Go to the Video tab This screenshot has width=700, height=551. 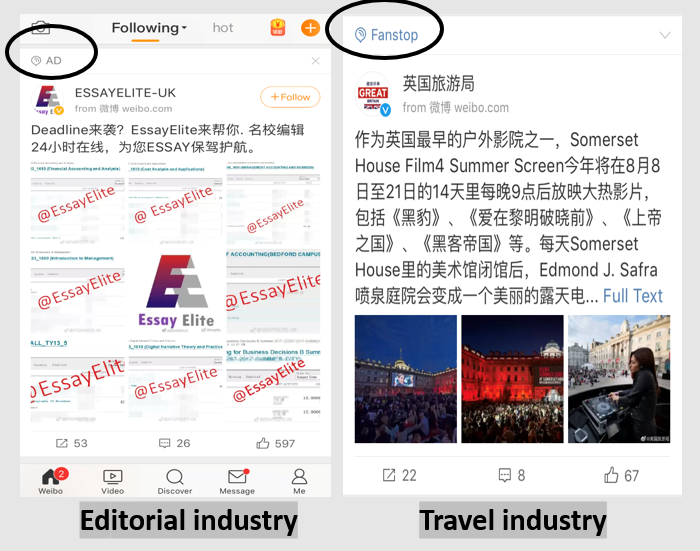112,481
